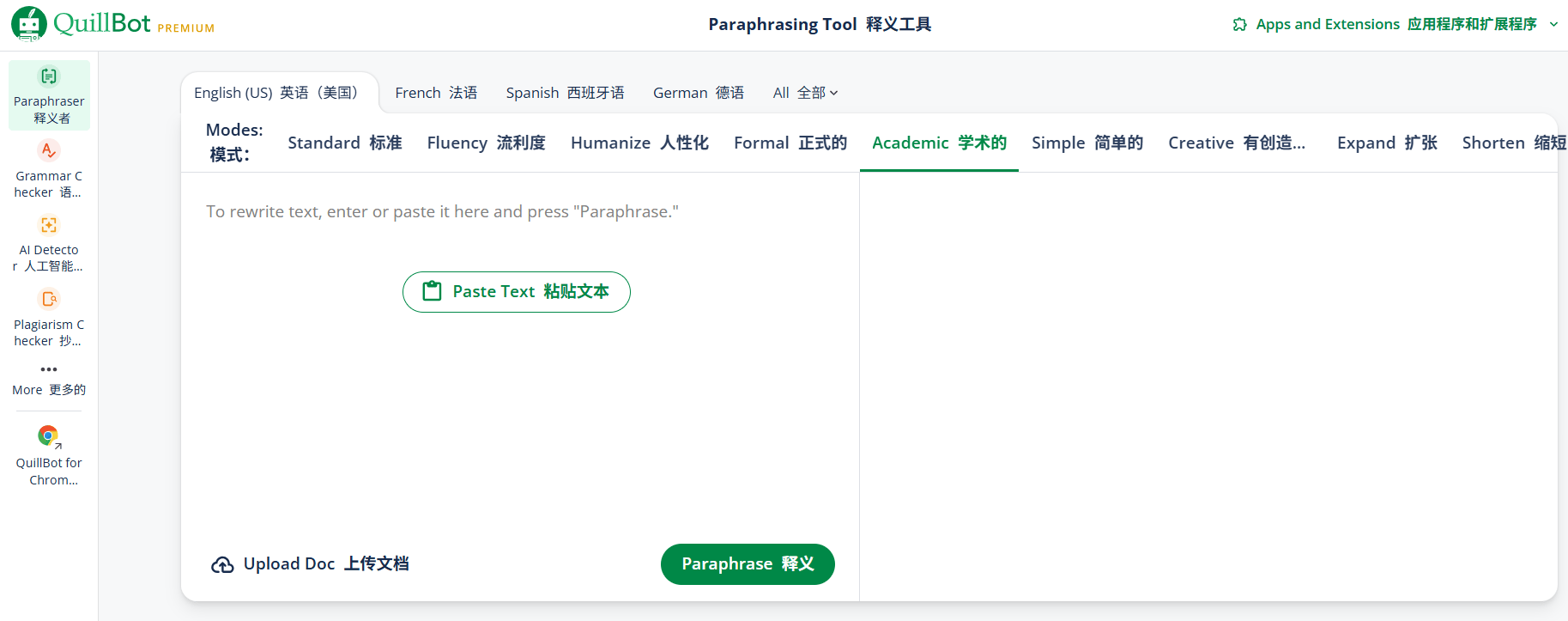The image size is (1568, 621).
Task: Open the AI Detector sidebar icon
Action: (x=49, y=225)
